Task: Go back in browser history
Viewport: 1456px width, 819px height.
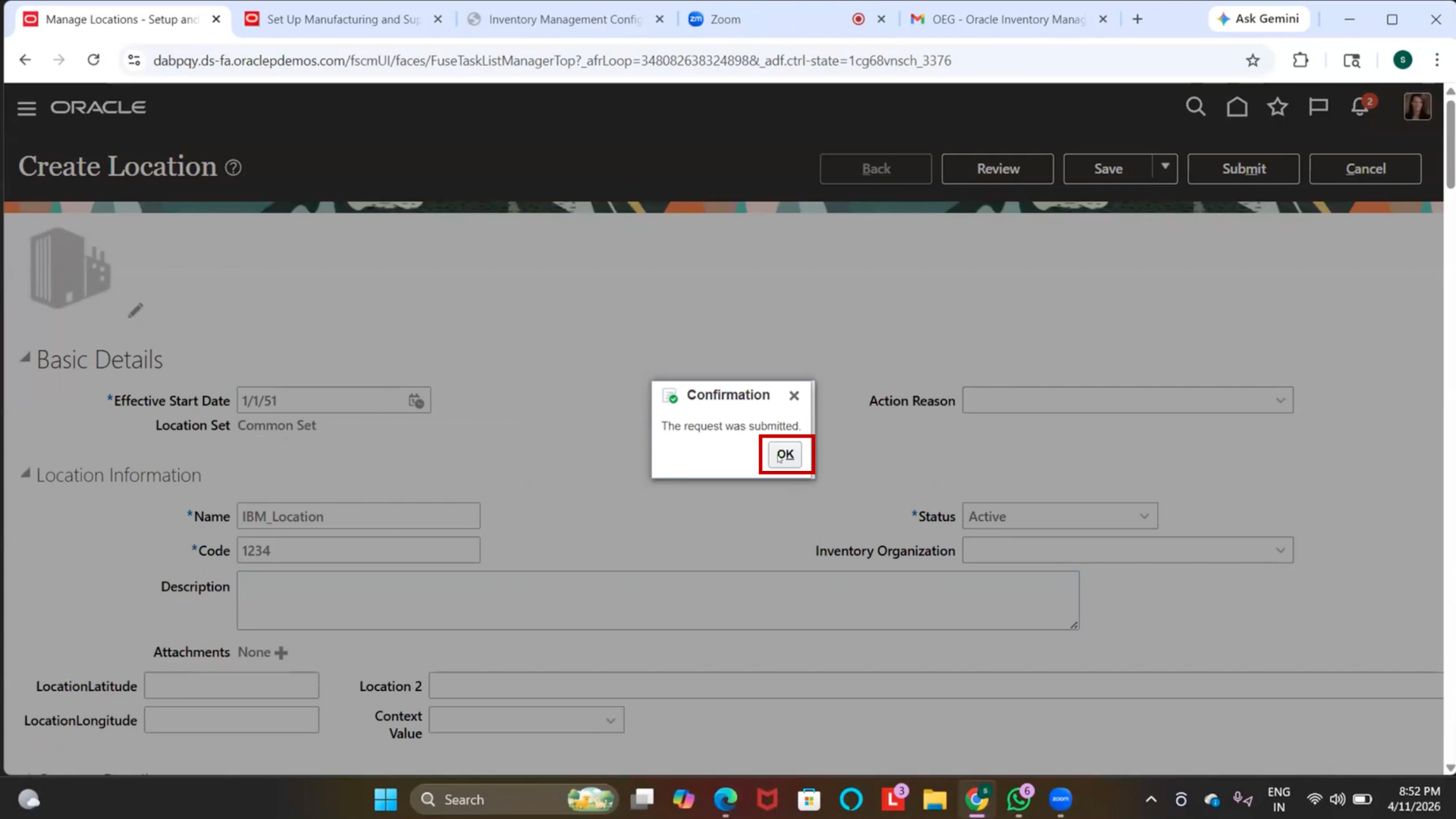Action: [25, 60]
